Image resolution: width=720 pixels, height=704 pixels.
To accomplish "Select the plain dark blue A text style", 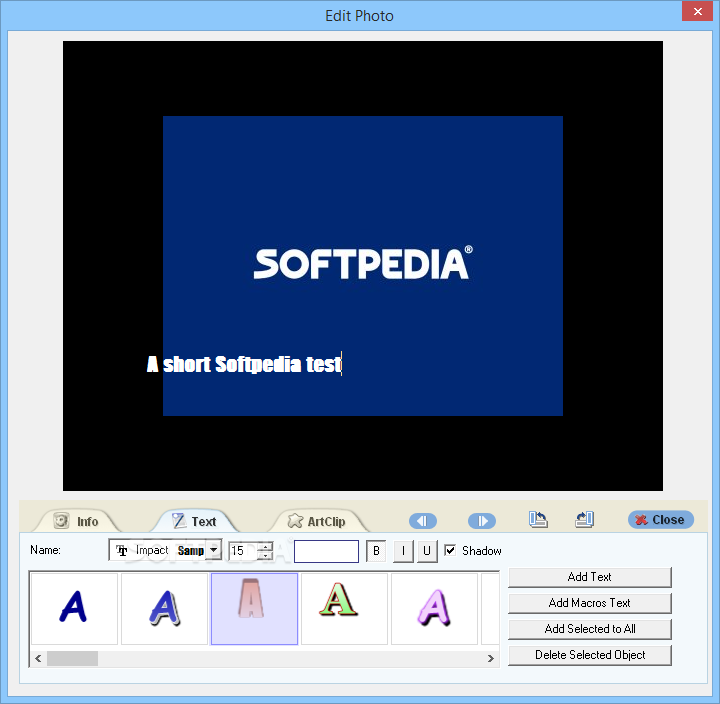I will (74, 608).
